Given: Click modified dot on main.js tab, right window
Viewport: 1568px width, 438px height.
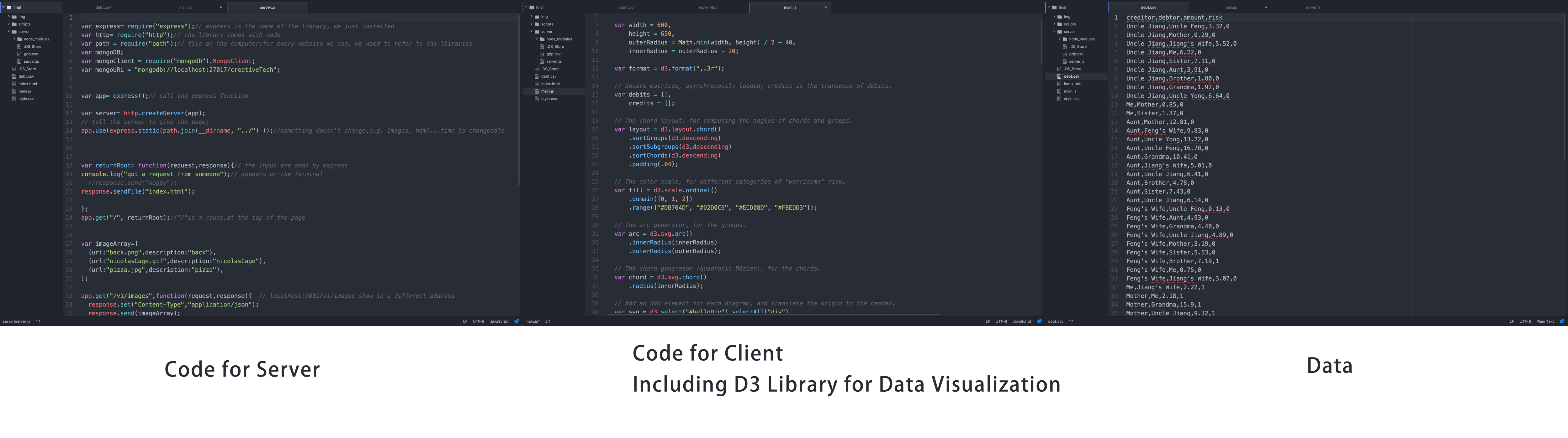Looking at the screenshot, I should click(x=1266, y=7).
